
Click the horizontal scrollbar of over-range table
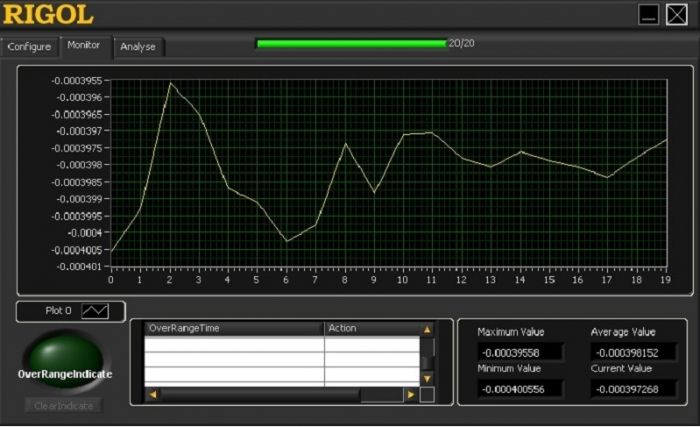280,395
